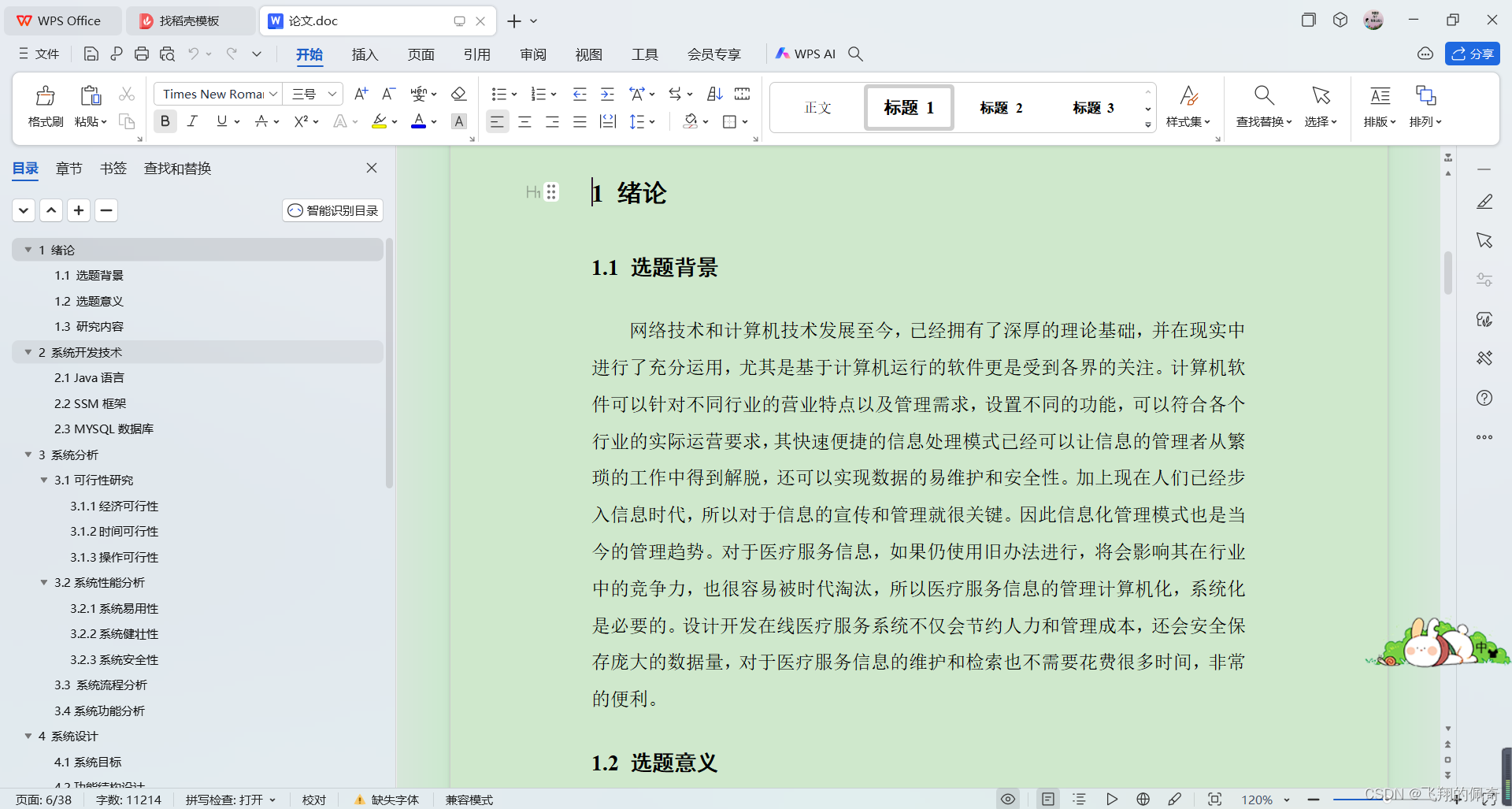Viewport: 1512px width, 809px height.
Task: Set Align left paragraph alignment
Action: point(497,121)
